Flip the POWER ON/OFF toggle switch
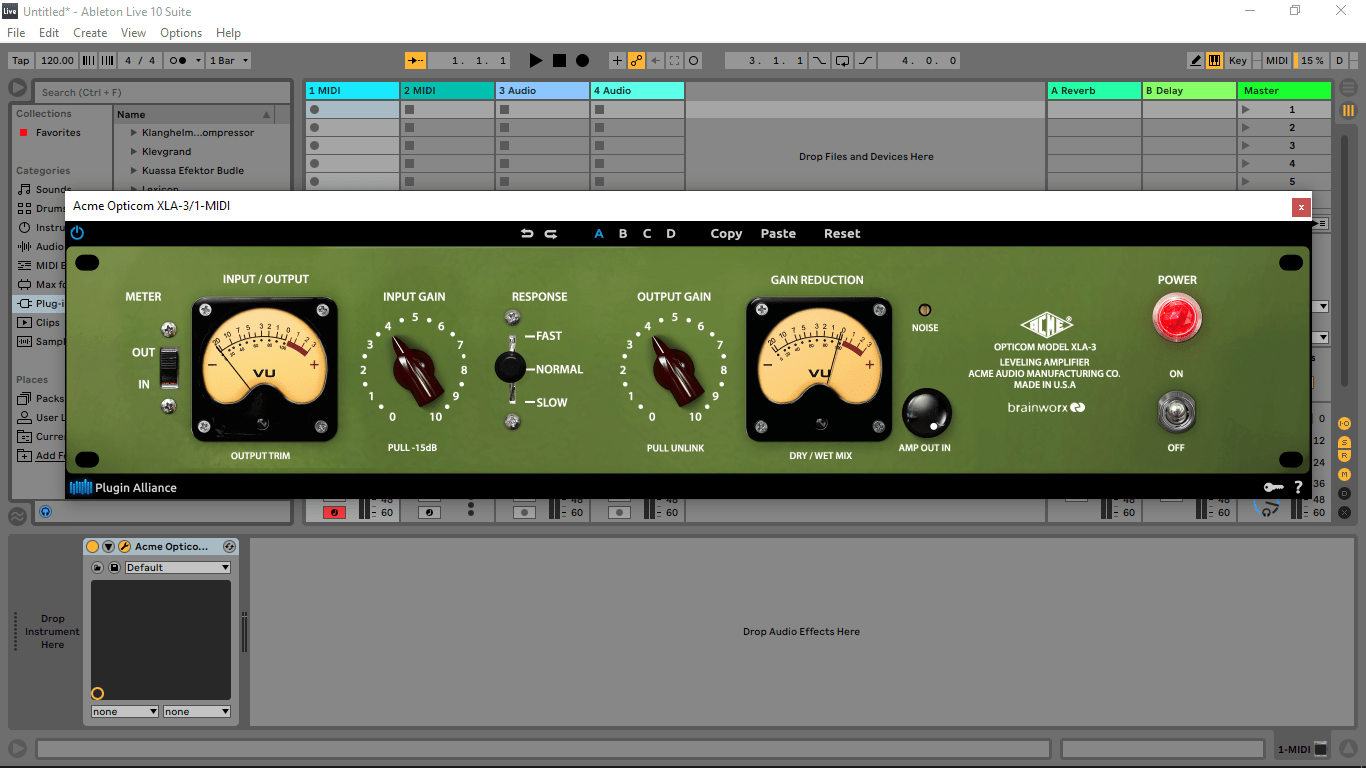 tap(1176, 412)
